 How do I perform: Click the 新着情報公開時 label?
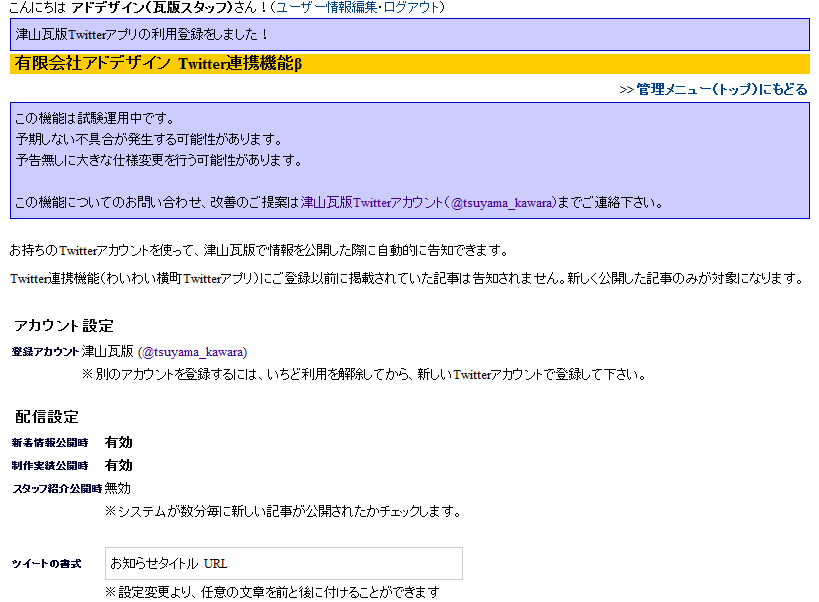50,443
